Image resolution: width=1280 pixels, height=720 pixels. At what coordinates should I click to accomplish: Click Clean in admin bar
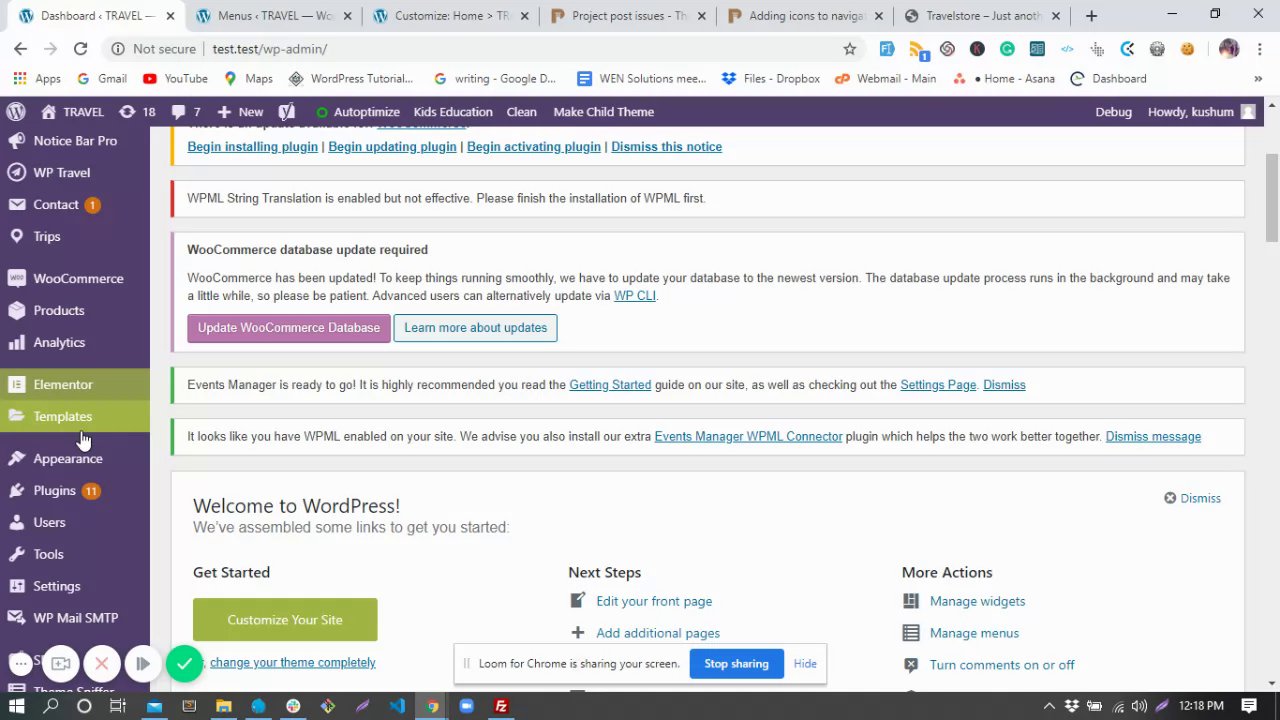(x=521, y=112)
